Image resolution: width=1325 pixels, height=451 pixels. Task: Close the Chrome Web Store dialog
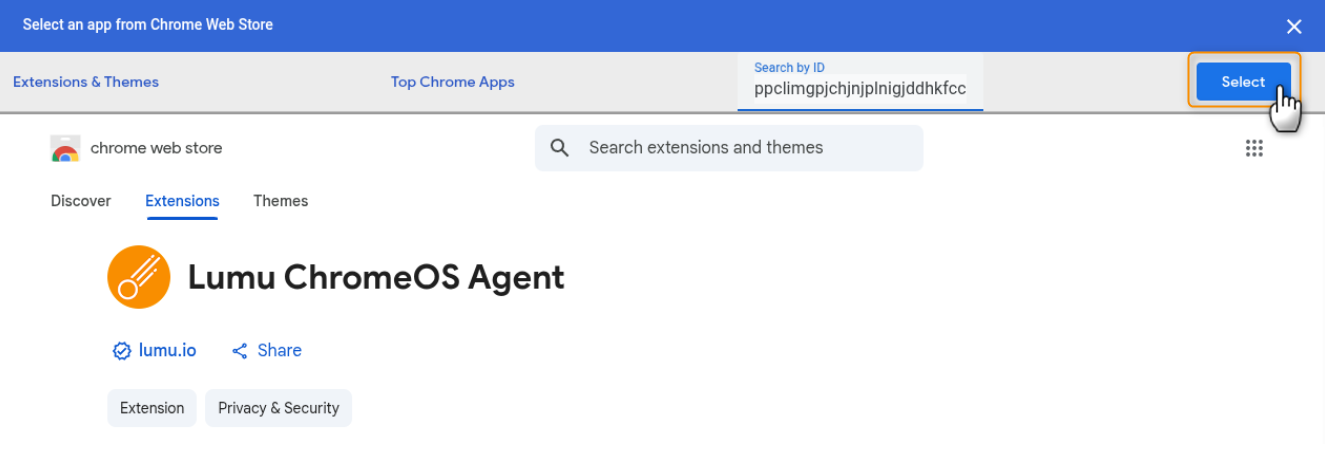(x=1294, y=27)
